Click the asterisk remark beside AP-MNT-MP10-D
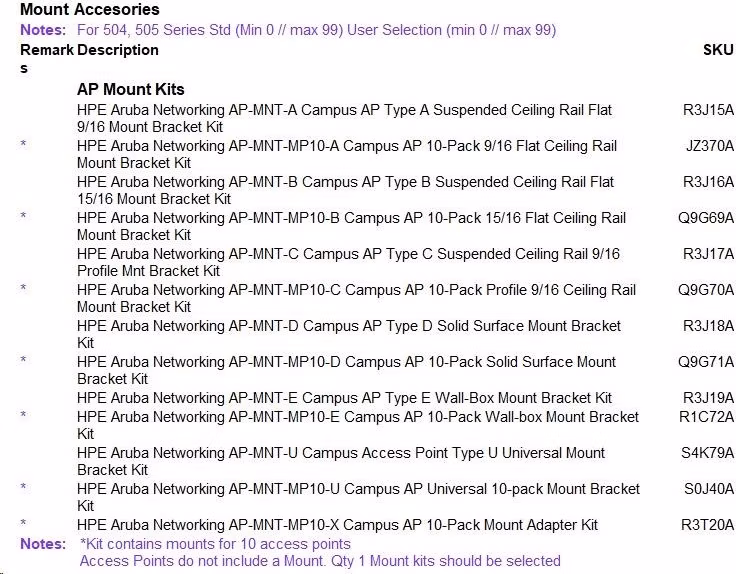 pyautogui.click(x=23, y=360)
